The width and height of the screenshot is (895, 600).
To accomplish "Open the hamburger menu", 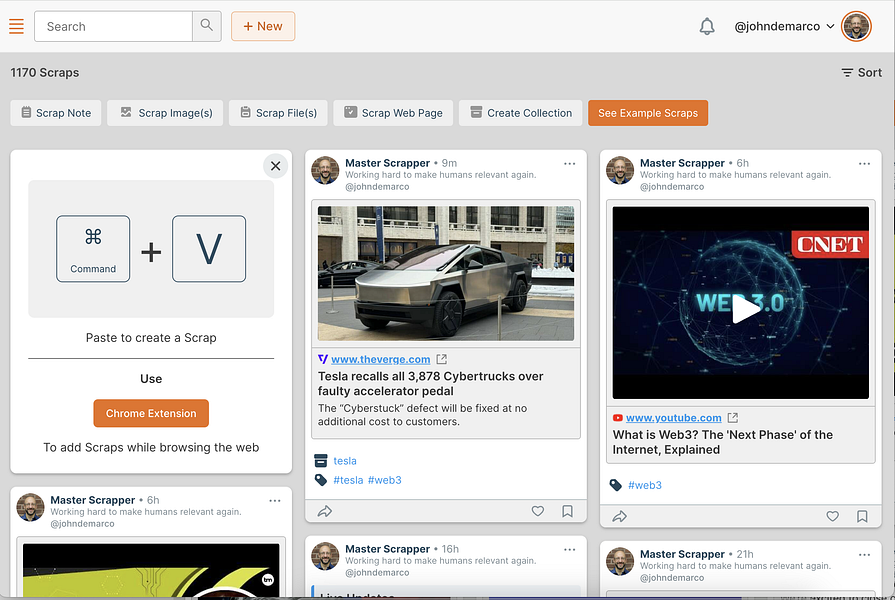I will click(17, 26).
